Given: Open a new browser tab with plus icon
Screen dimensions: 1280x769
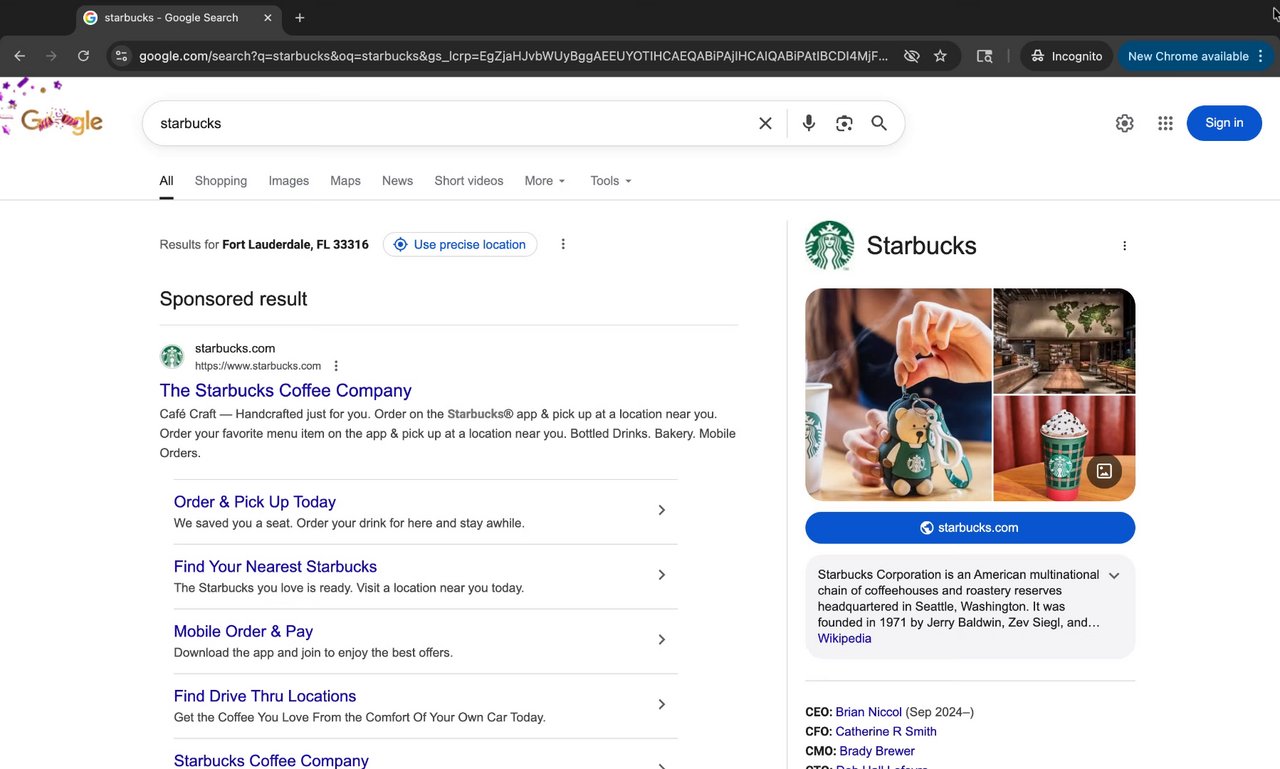Looking at the screenshot, I should tap(300, 18).
